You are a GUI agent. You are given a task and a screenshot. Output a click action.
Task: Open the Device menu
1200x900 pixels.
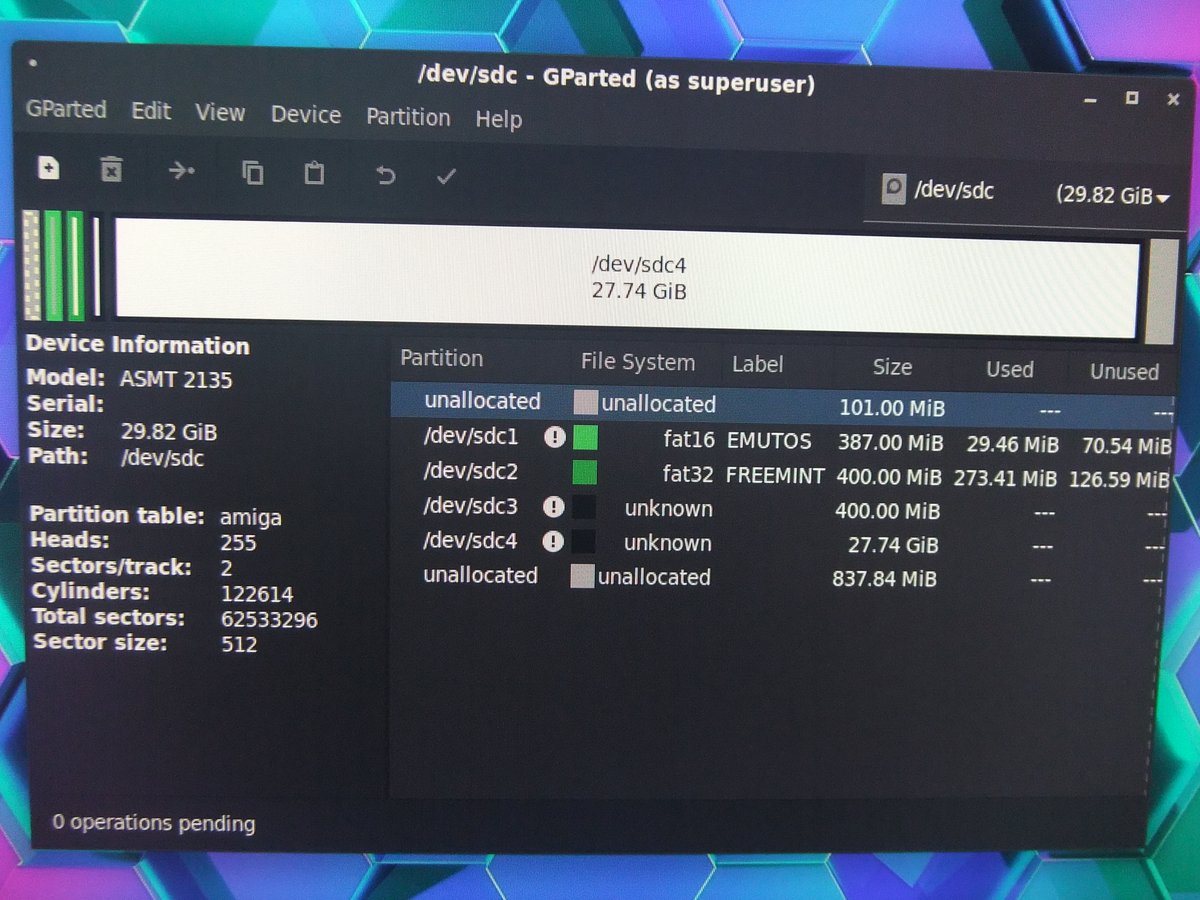click(x=306, y=115)
